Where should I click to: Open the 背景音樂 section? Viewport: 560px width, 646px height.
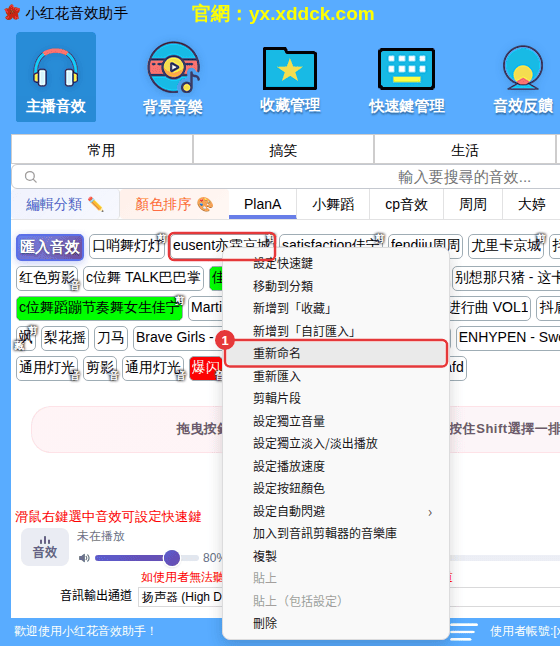[x=173, y=78]
